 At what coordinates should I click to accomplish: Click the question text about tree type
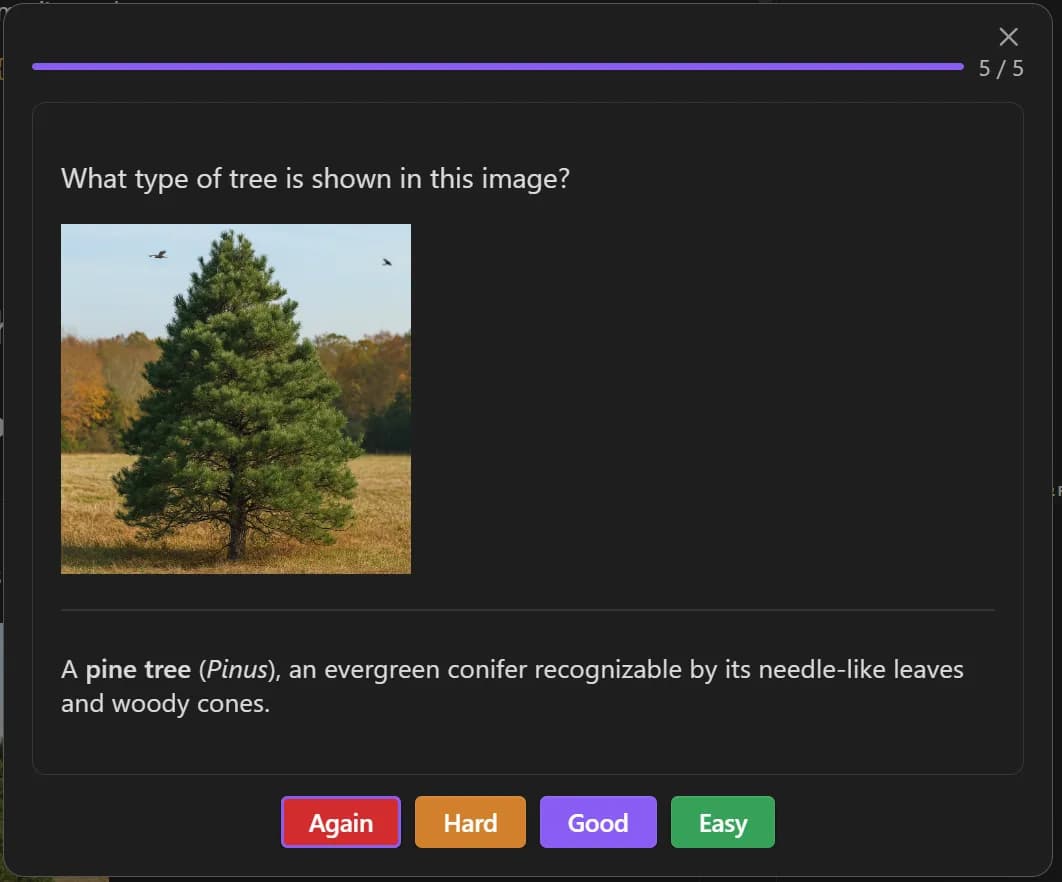pyautogui.click(x=316, y=179)
